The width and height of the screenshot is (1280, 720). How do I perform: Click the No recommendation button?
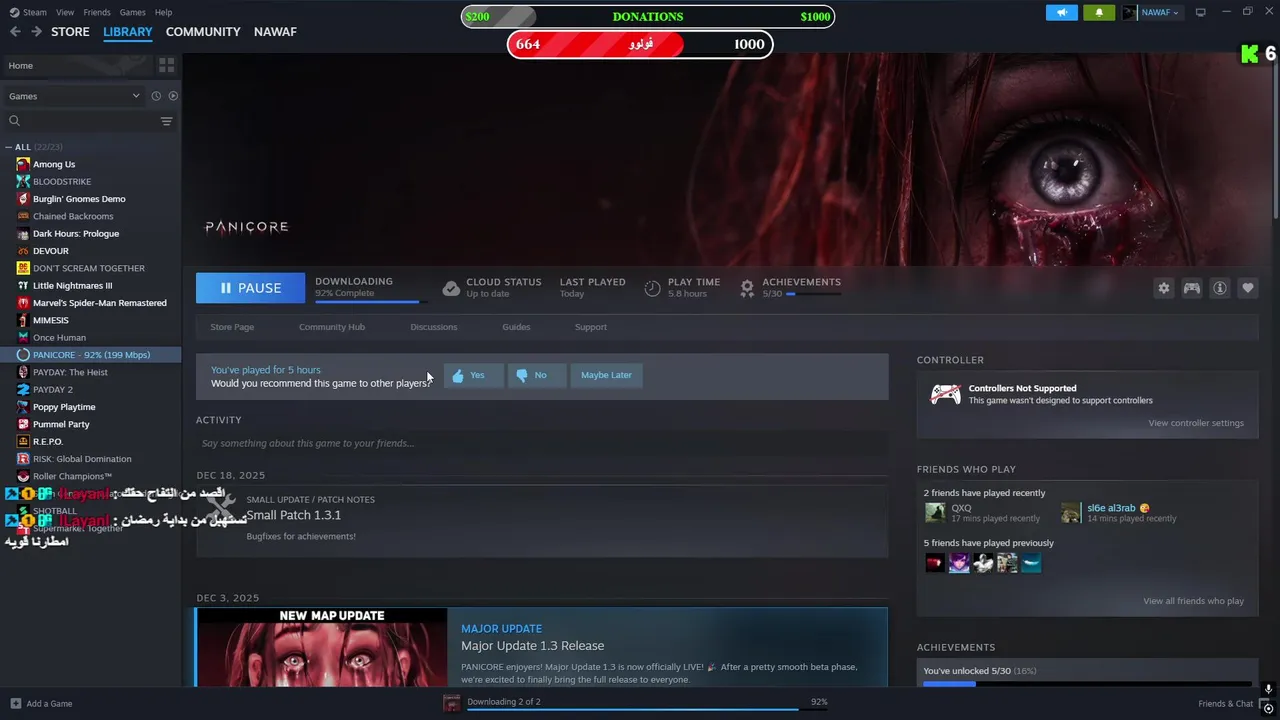(x=537, y=375)
